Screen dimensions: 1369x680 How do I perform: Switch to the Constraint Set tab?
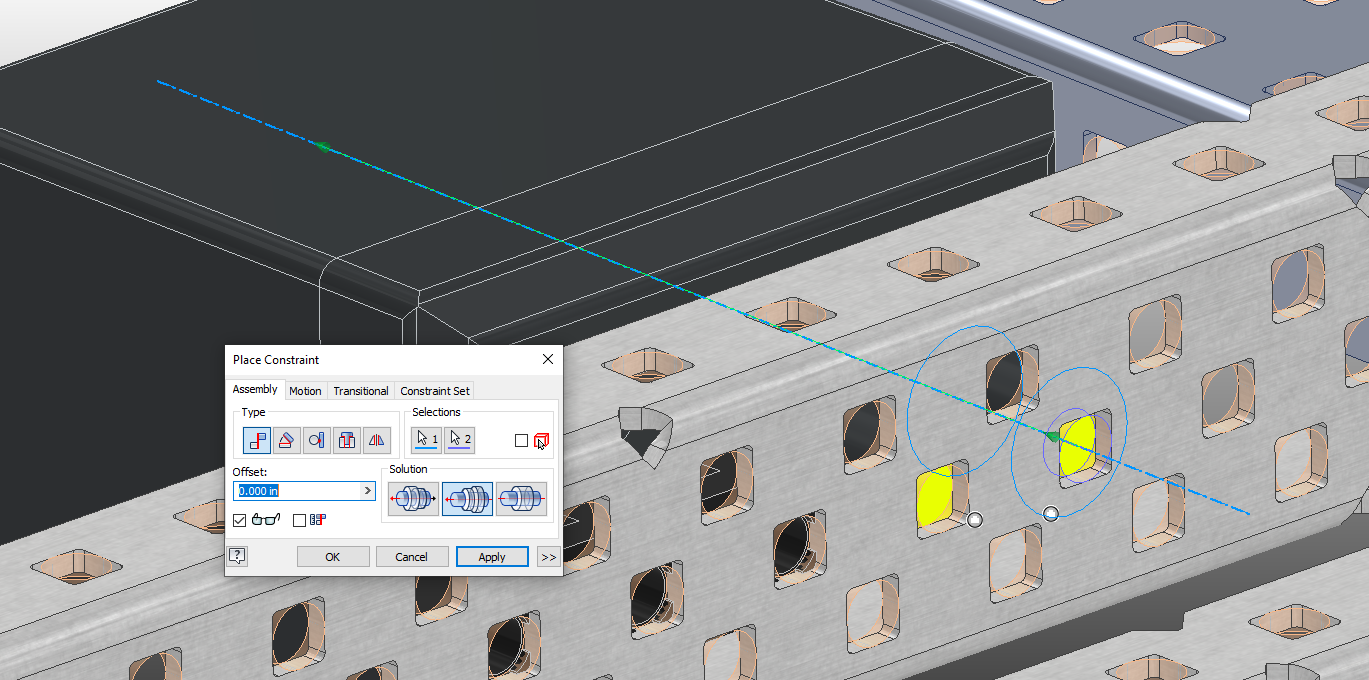[x=435, y=391]
